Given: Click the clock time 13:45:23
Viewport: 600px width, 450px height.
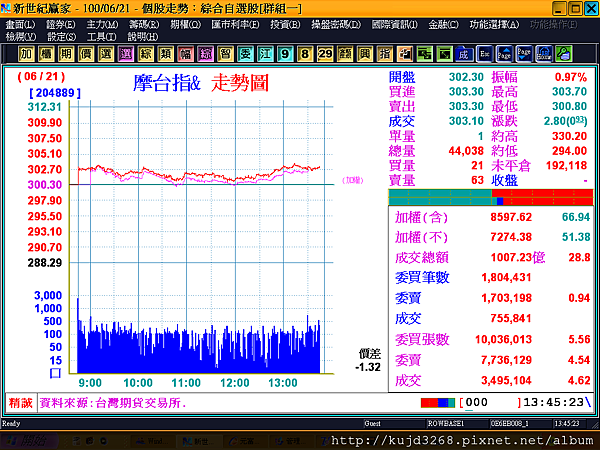Looking at the screenshot, I should point(553,403).
